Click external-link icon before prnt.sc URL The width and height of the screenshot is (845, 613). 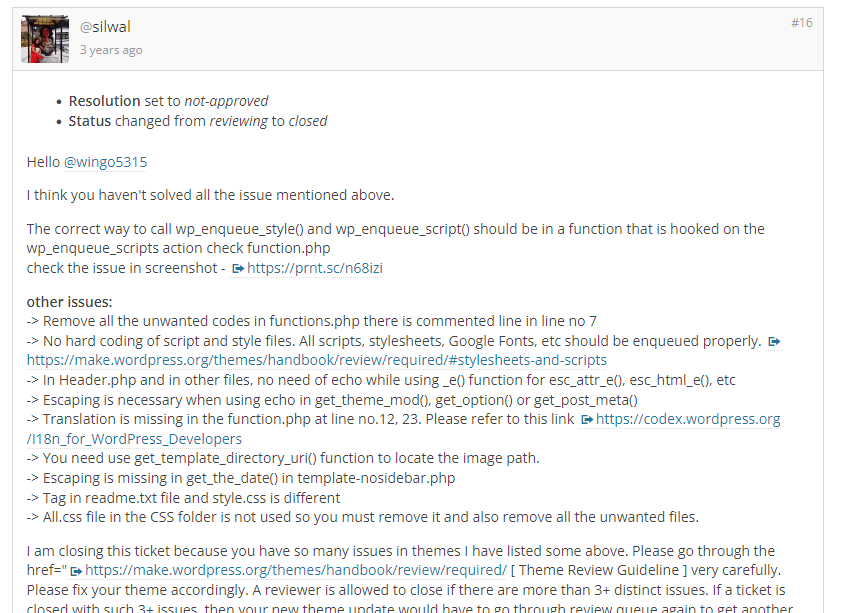pyautogui.click(x=238, y=268)
